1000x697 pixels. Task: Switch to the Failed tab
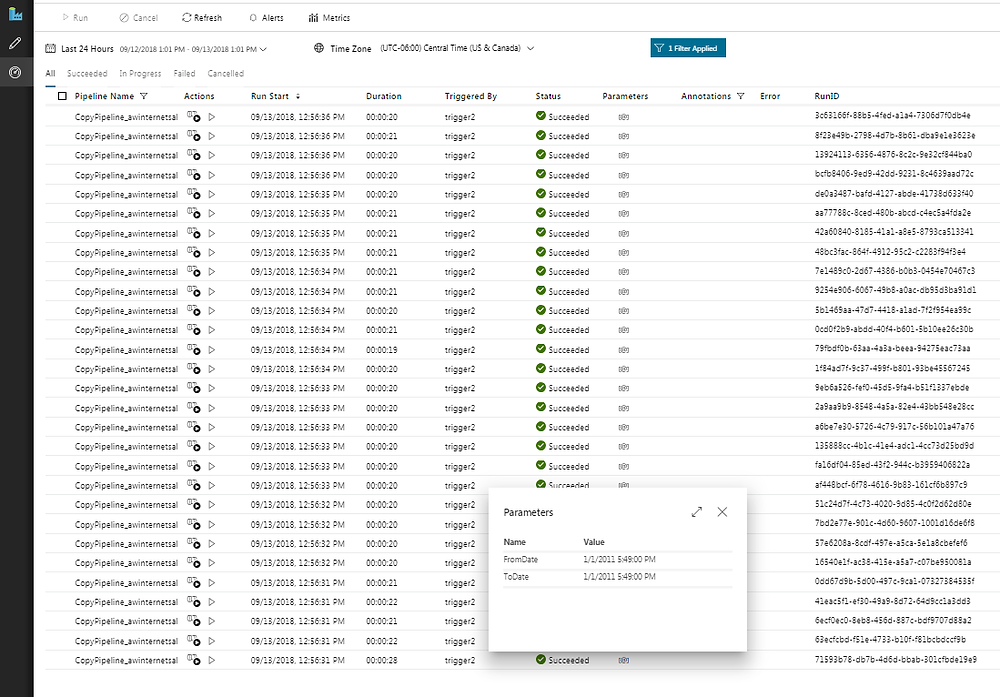184,73
